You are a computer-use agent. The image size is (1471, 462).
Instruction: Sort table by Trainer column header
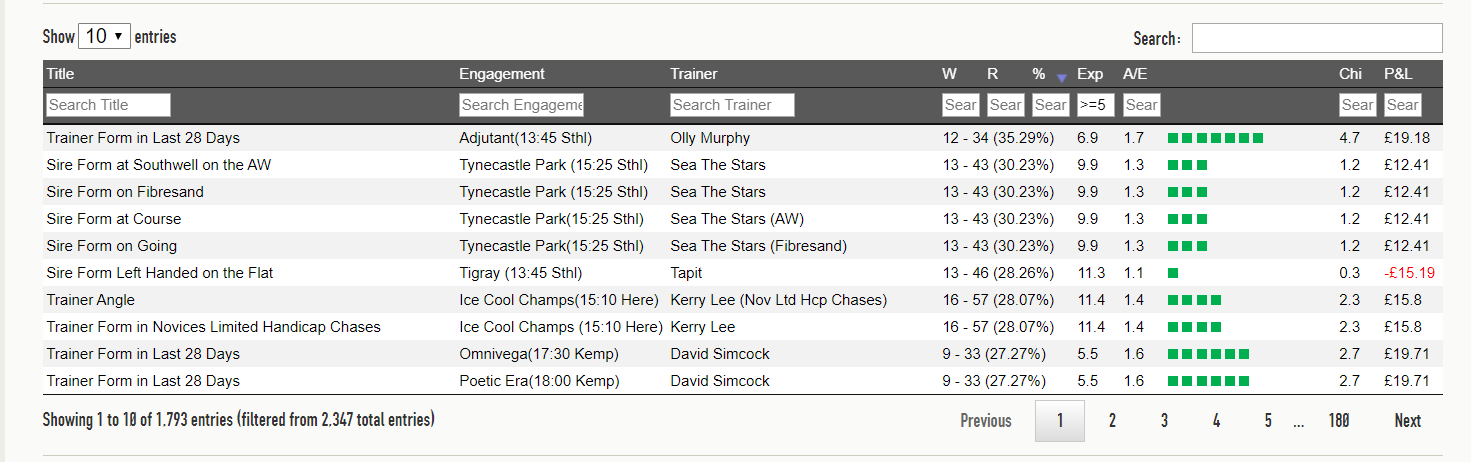694,74
